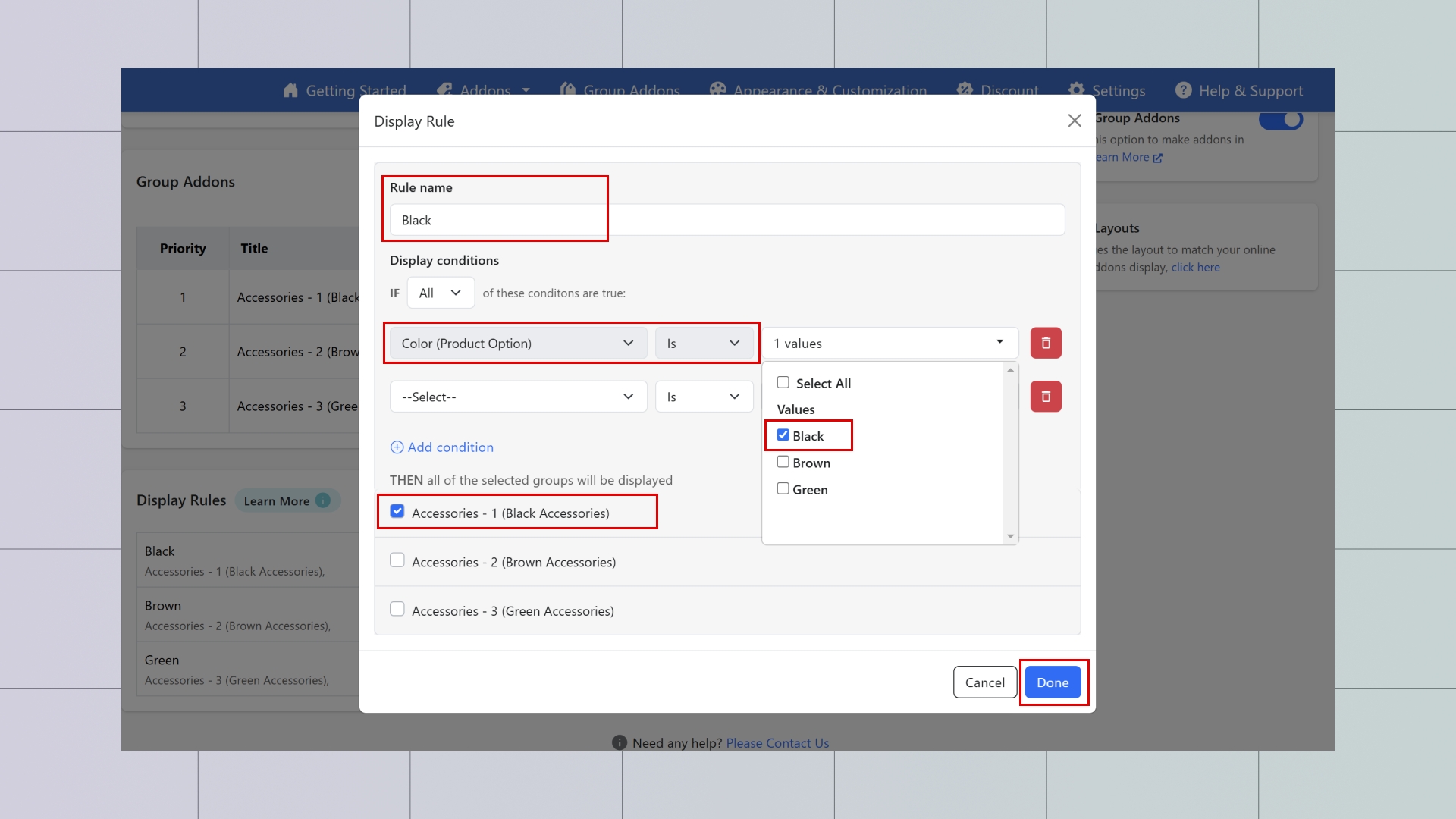Delete the Color condition with trash icon
1456x819 pixels.
1046,343
